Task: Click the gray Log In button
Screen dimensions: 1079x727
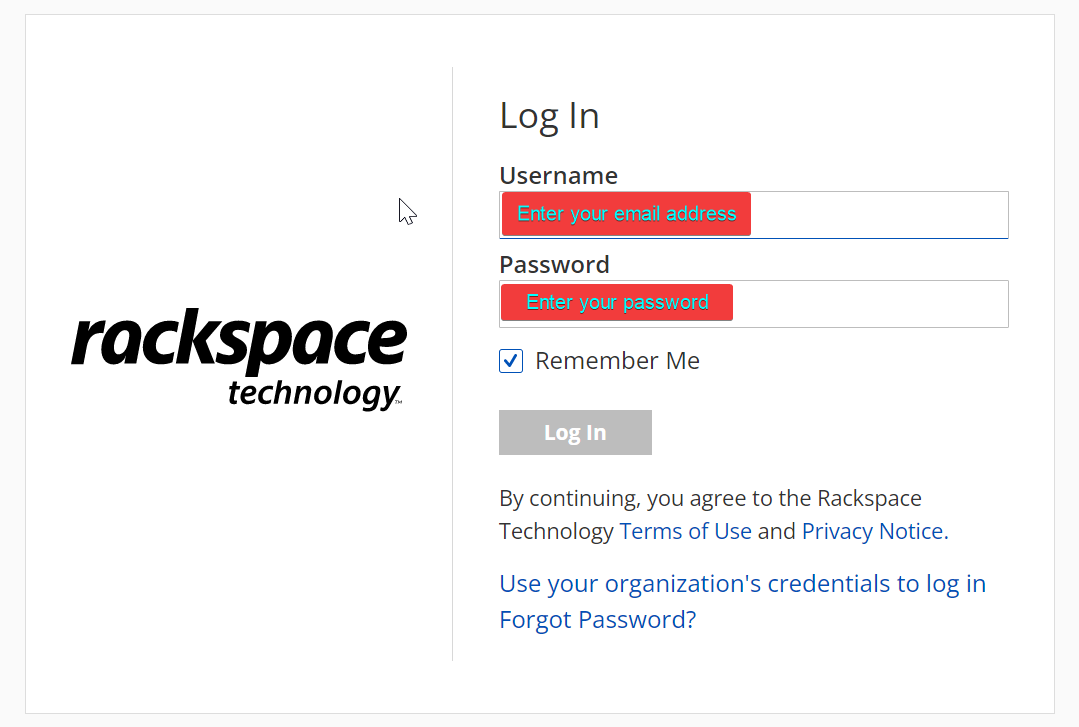Action: 575,432
